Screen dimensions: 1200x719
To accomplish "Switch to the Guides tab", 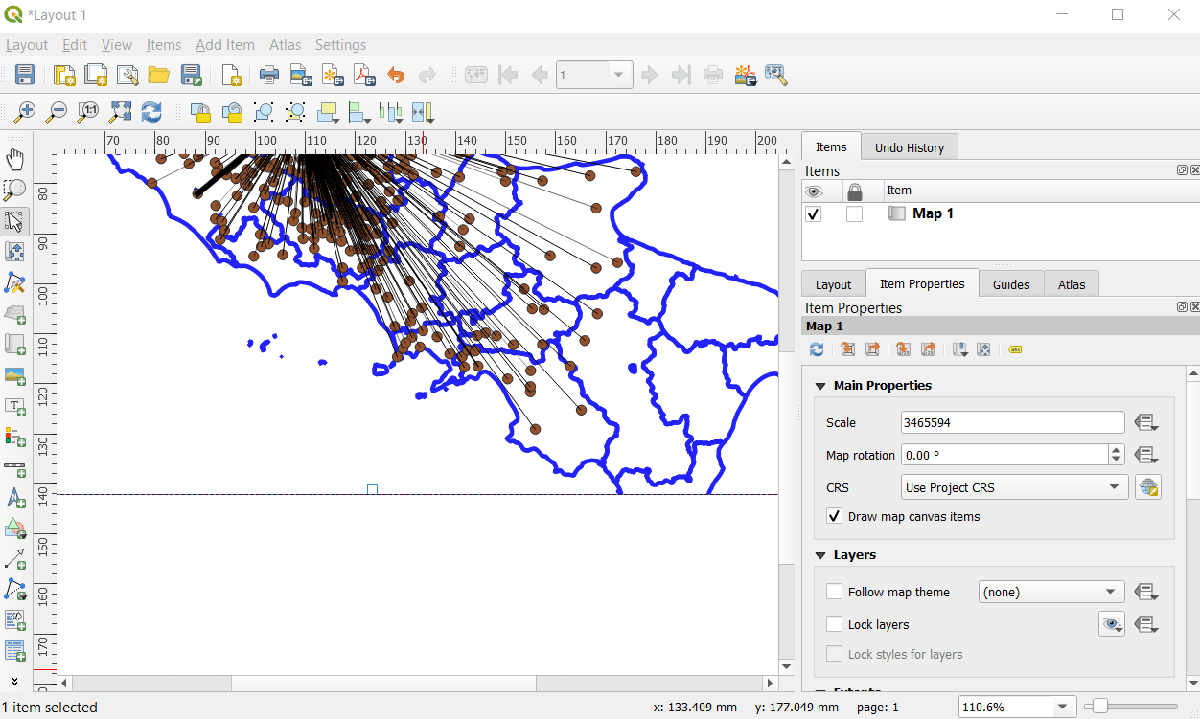I will 1011,284.
